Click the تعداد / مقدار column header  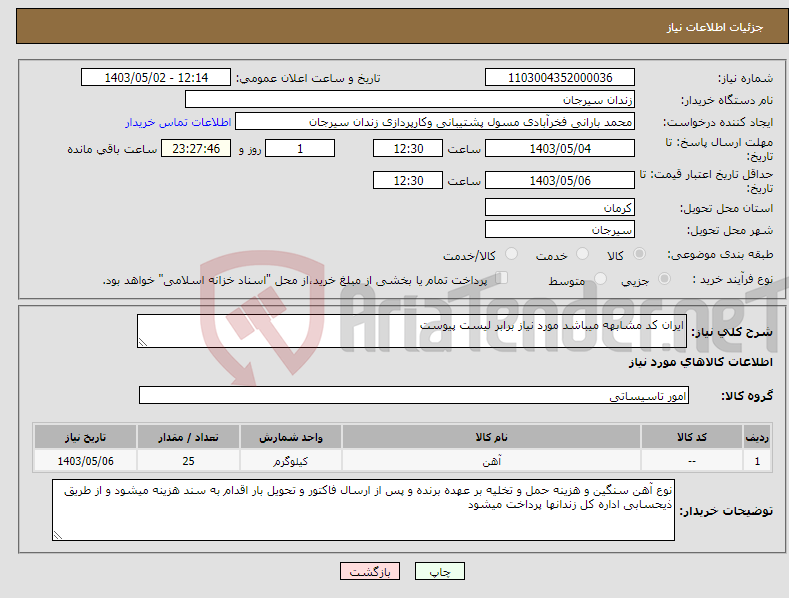pyautogui.click(x=188, y=437)
